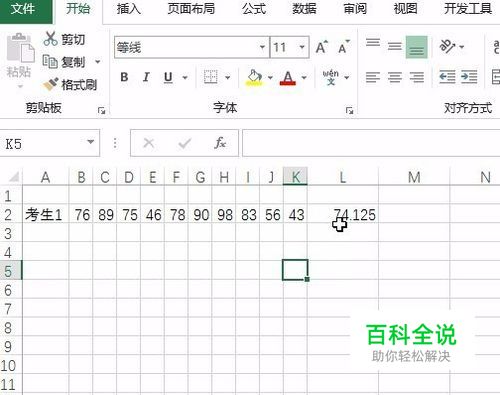The height and width of the screenshot is (395, 500).
Task: Select column M header
Action: 414,177
